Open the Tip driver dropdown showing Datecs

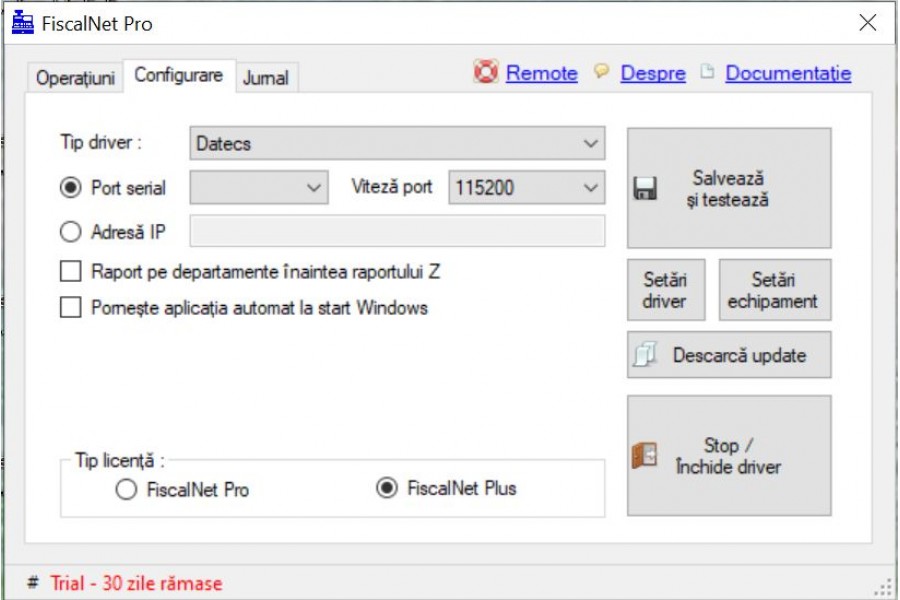(x=397, y=143)
